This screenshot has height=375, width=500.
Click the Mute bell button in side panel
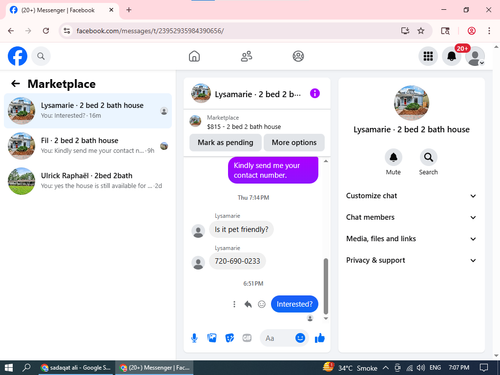(393, 157)
